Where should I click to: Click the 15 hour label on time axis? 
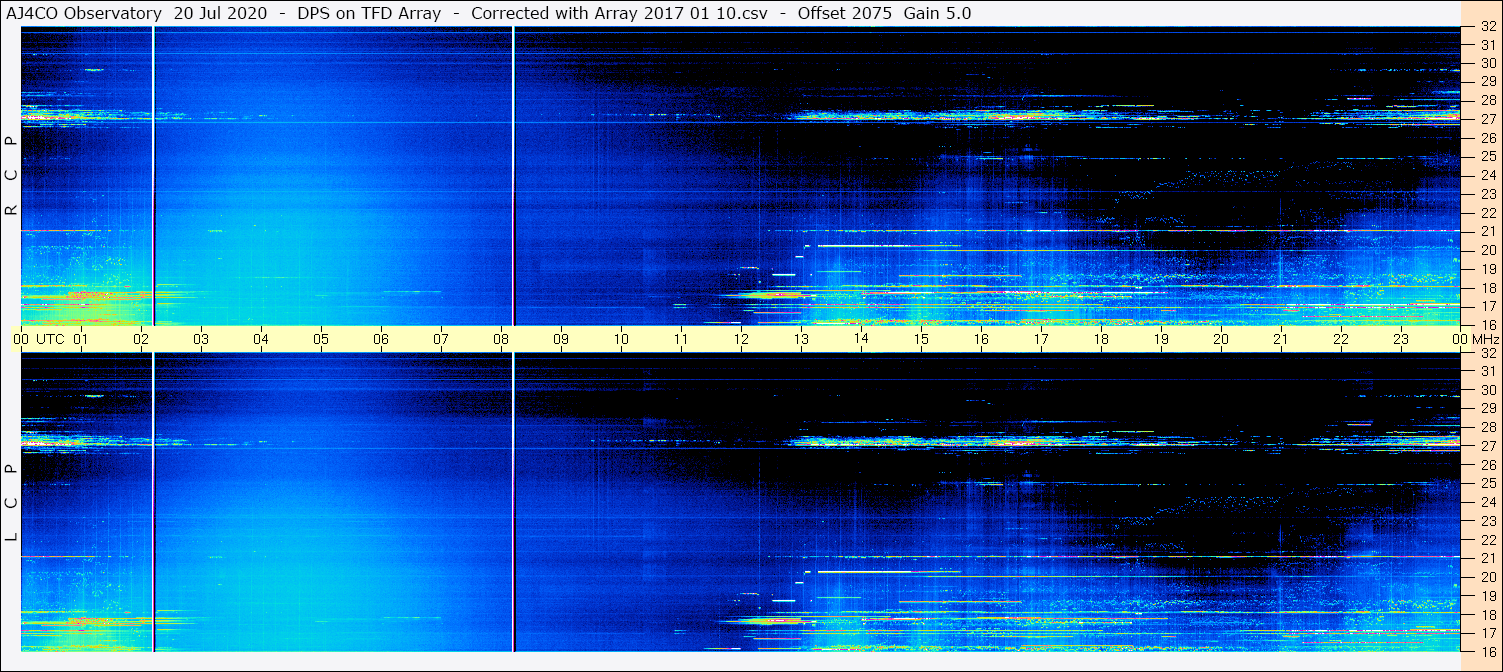pyautogui.click(x=921, y=339)
